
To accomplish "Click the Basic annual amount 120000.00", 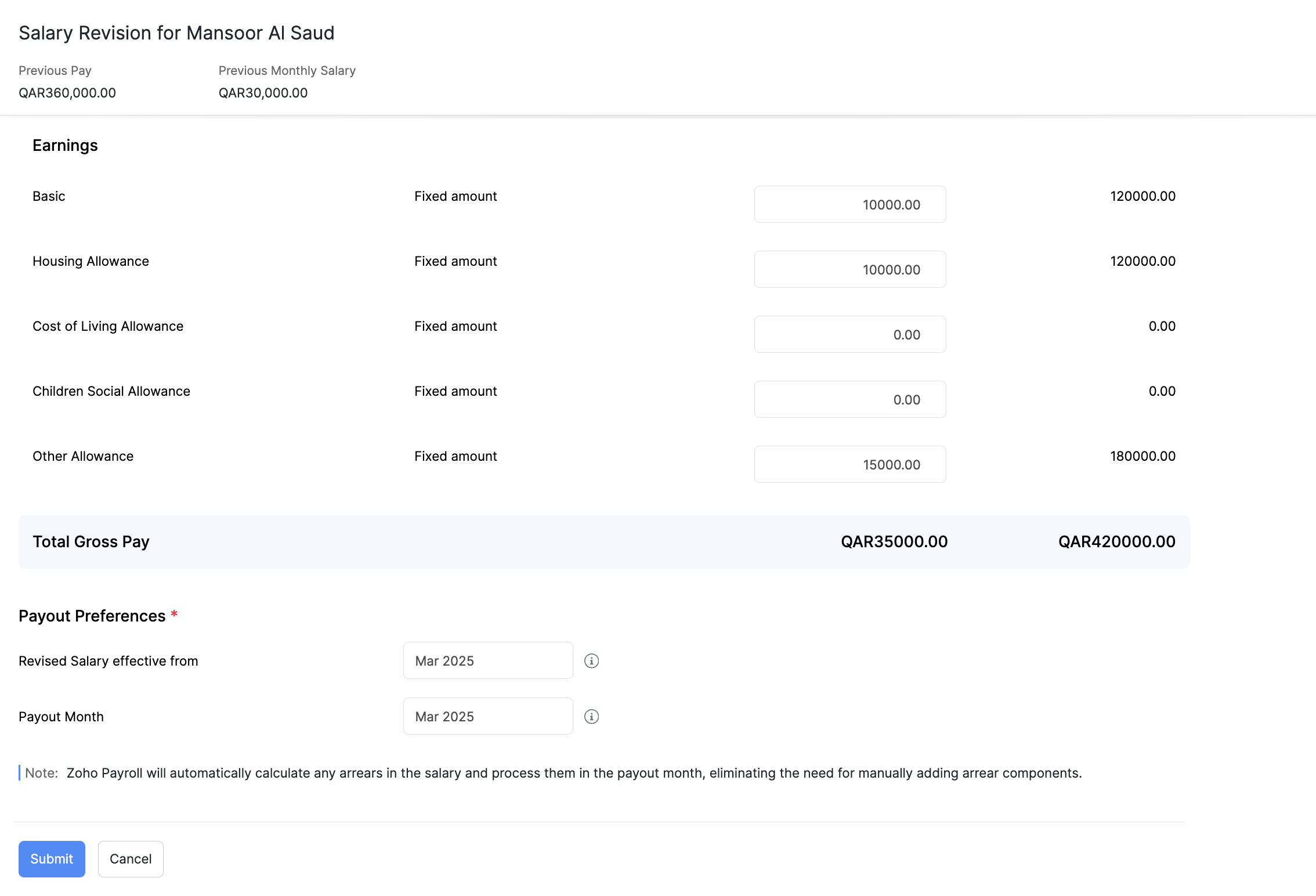I will tap(1143, 196).
